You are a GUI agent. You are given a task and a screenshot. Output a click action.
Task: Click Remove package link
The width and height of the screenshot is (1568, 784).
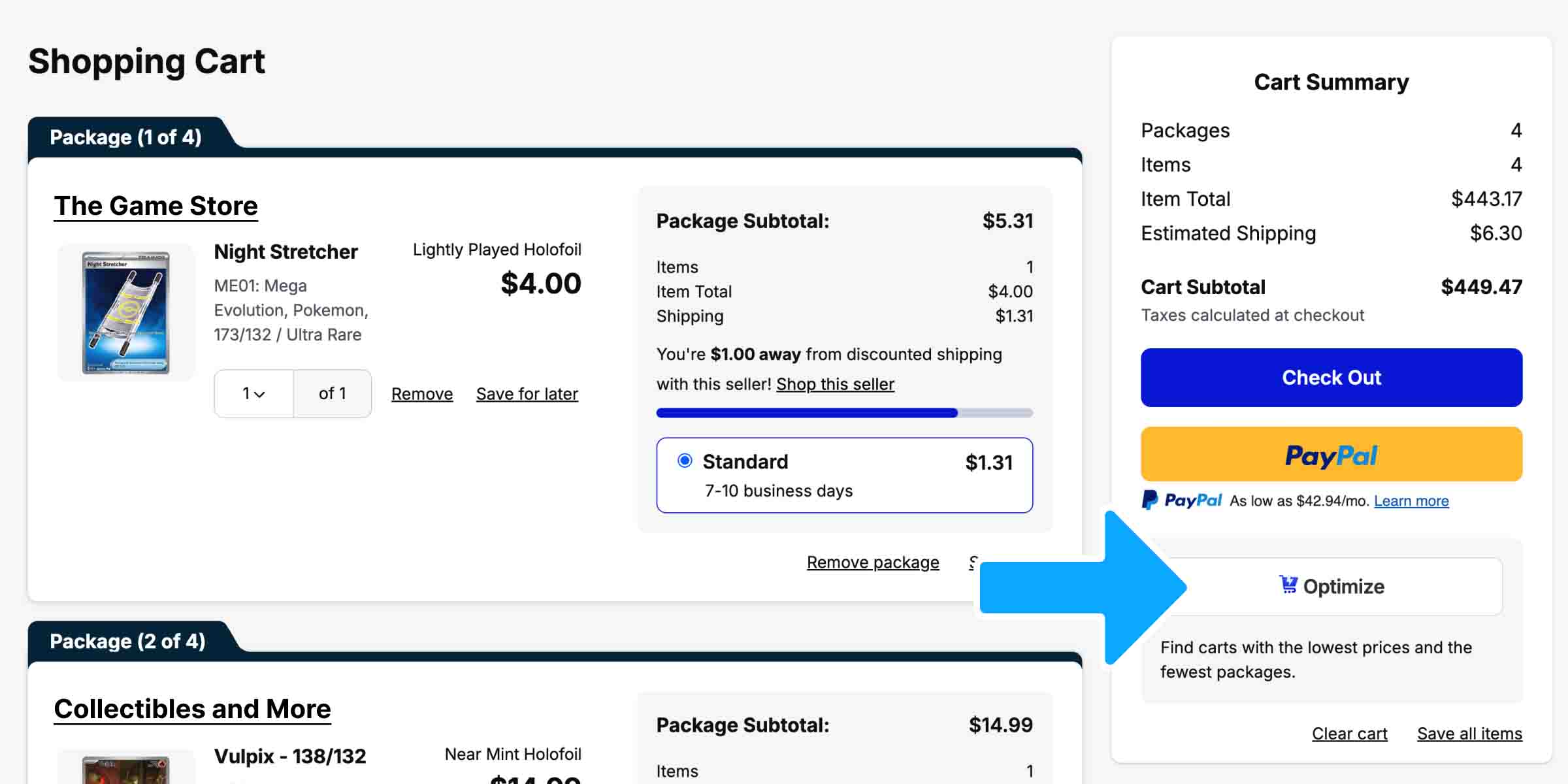pos(872,563)
